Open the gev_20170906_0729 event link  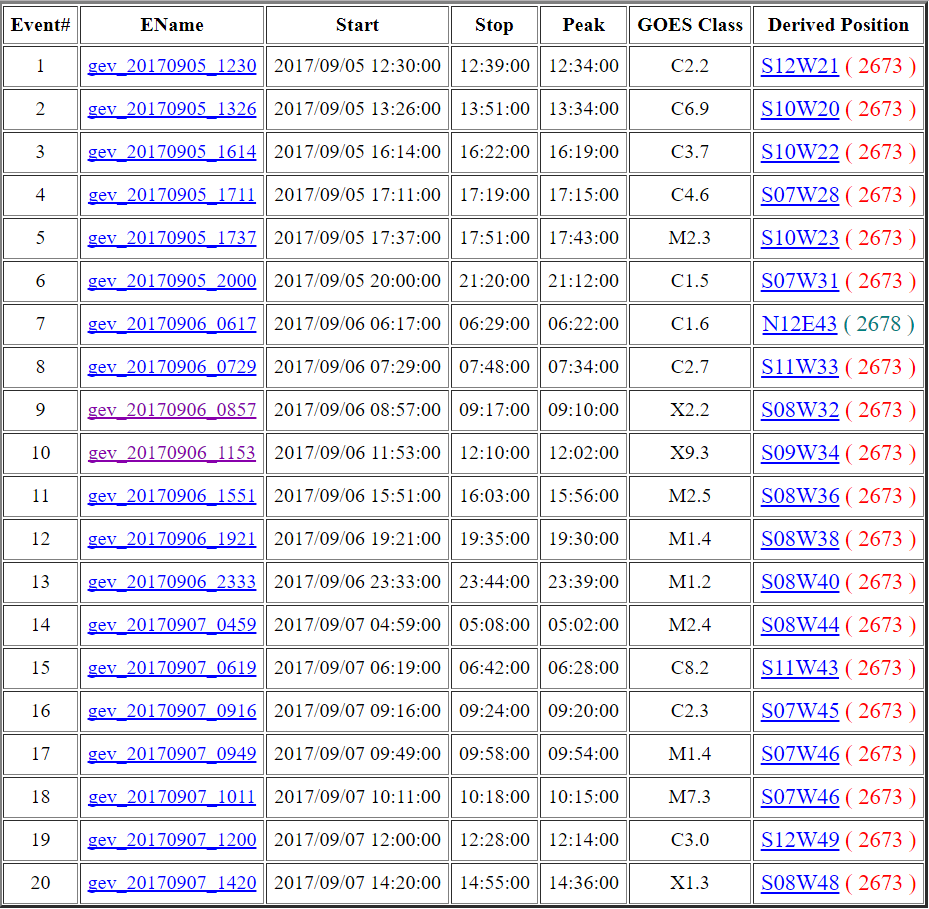tap(172, 367)
